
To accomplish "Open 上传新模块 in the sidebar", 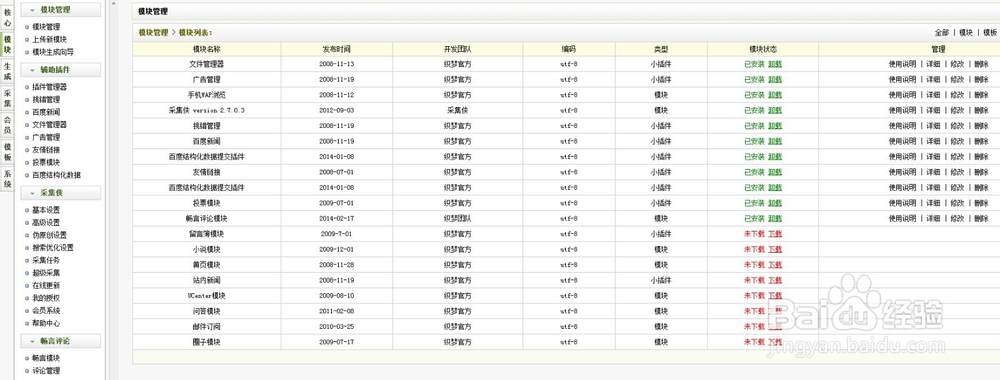I will (50, 40).
